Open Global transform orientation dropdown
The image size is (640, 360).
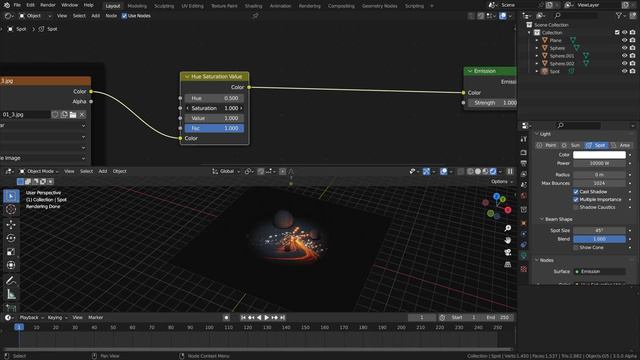click(226, 171)
